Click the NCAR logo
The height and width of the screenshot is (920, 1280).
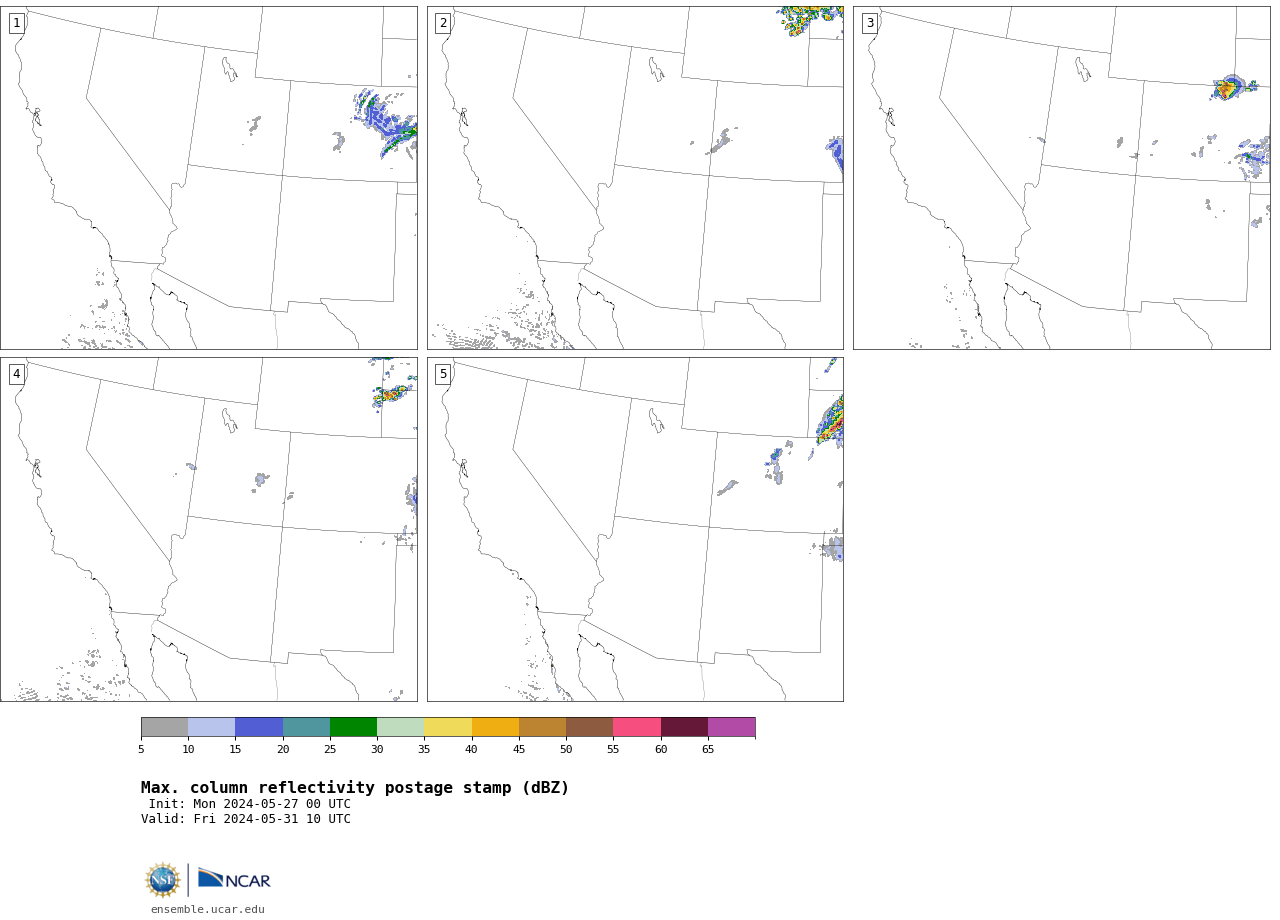(234, 879)
